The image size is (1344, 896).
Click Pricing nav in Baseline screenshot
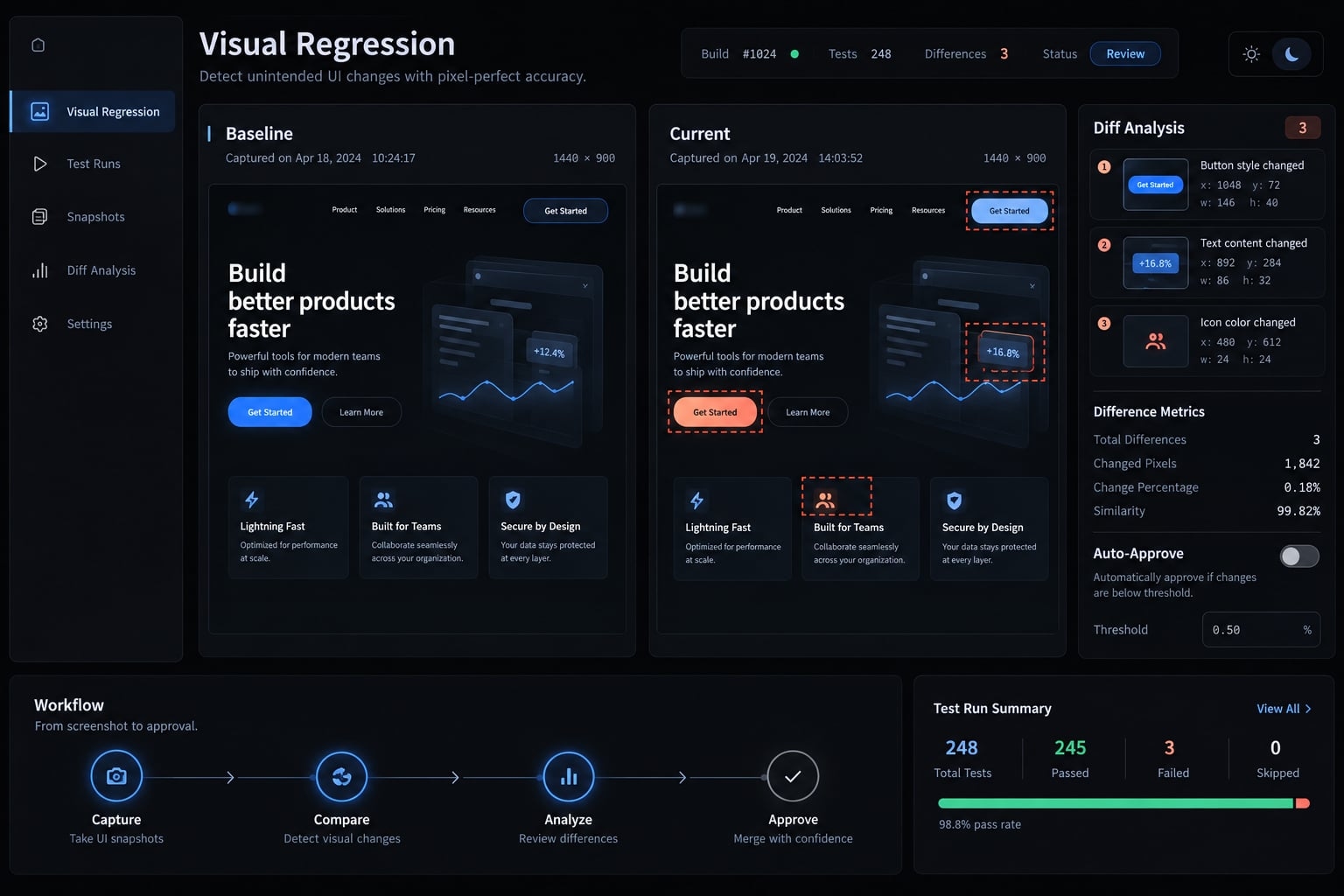click(x=434, y=210)
